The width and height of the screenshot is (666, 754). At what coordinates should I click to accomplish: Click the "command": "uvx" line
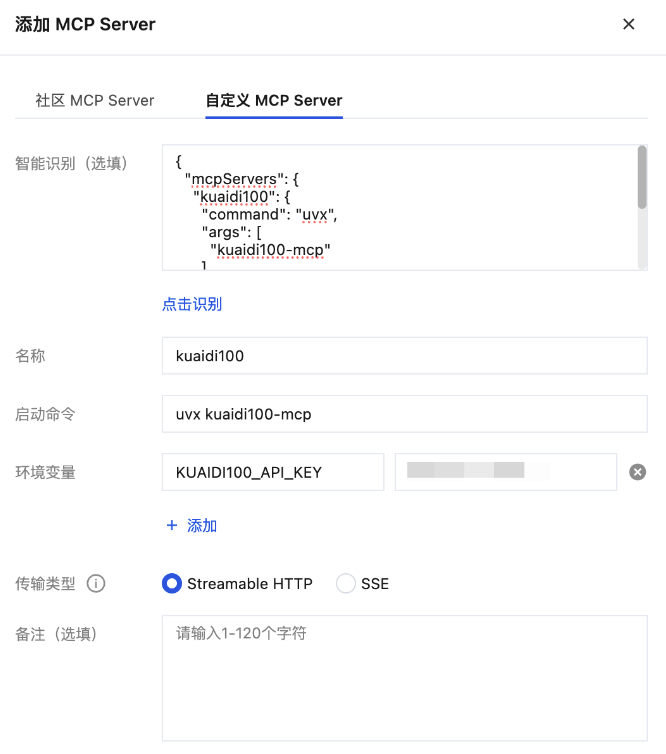[269, 214]
